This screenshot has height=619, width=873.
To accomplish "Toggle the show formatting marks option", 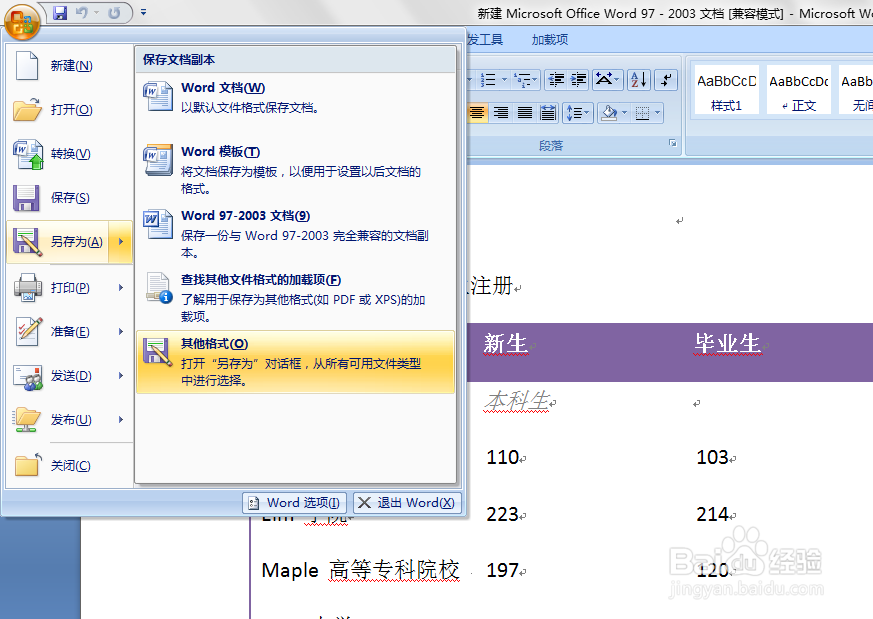I will pyautogui.click(x=666, y=80).
